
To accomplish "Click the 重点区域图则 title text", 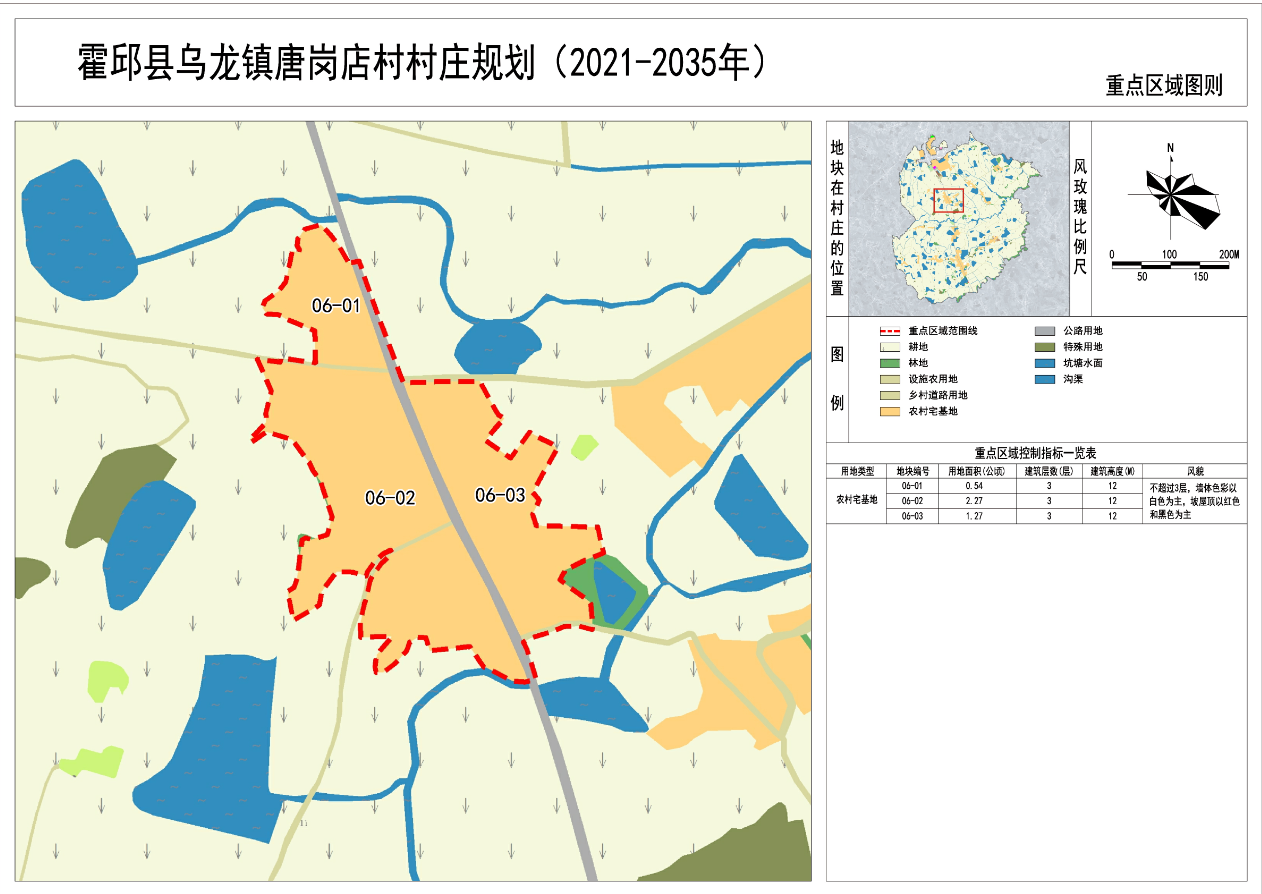I will tap(1163, 86).
